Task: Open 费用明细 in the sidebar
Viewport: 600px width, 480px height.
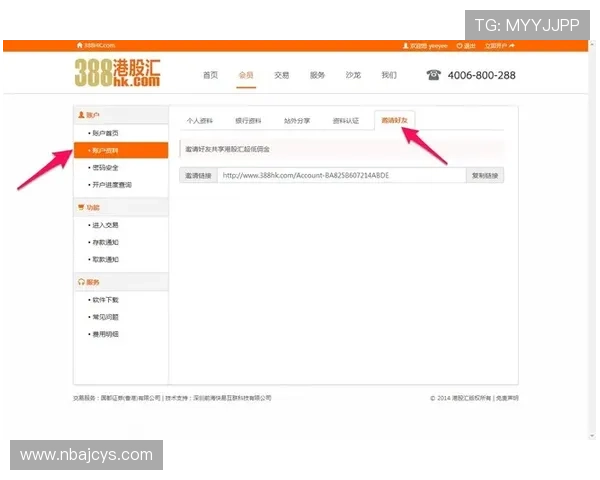Action: 105,334
